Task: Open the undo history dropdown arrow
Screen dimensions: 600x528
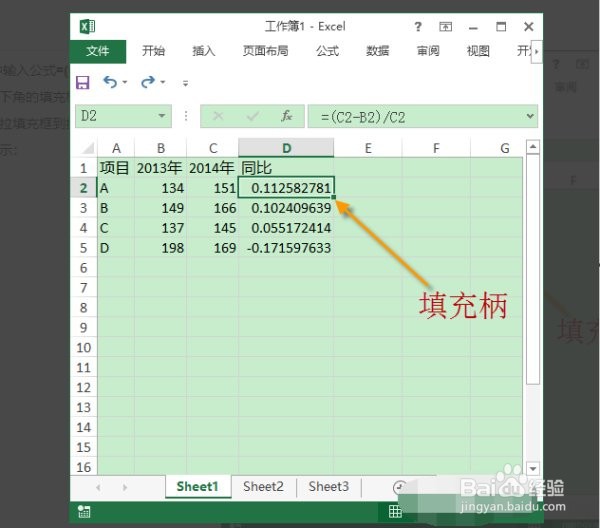Action: click(125, 82)
